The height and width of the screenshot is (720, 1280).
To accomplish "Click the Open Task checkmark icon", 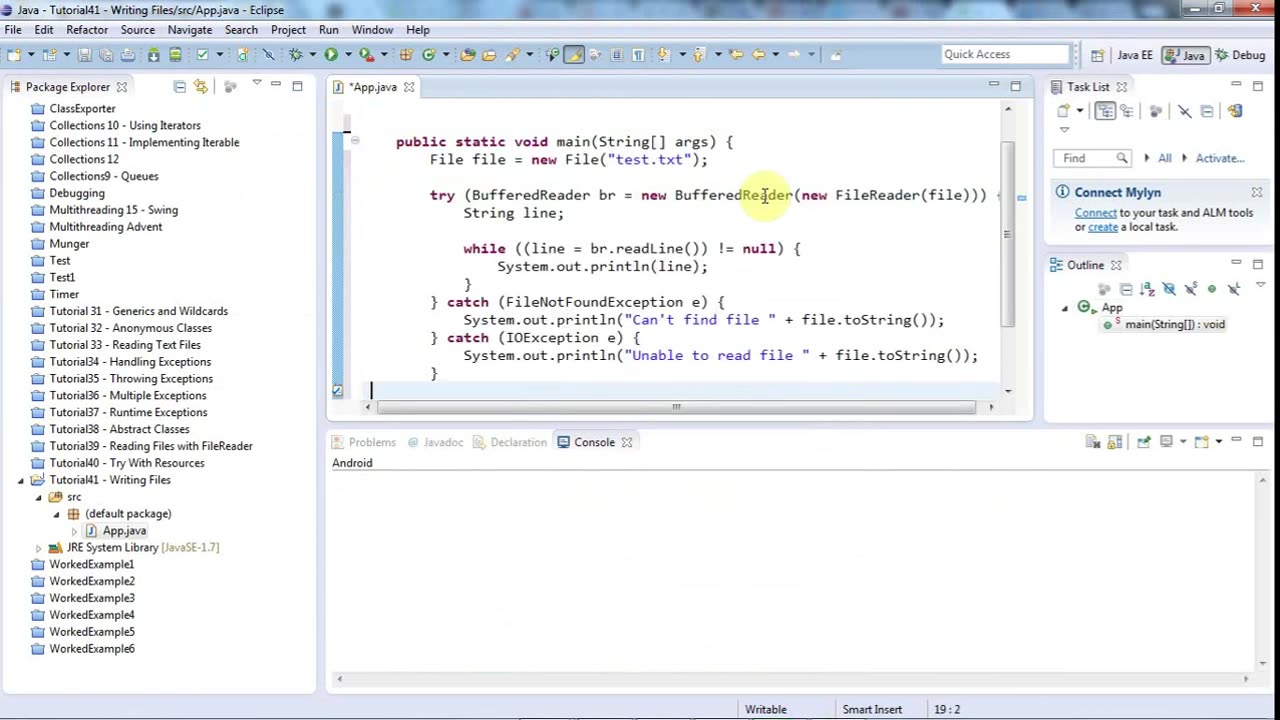I will click(x=202, y=55).
